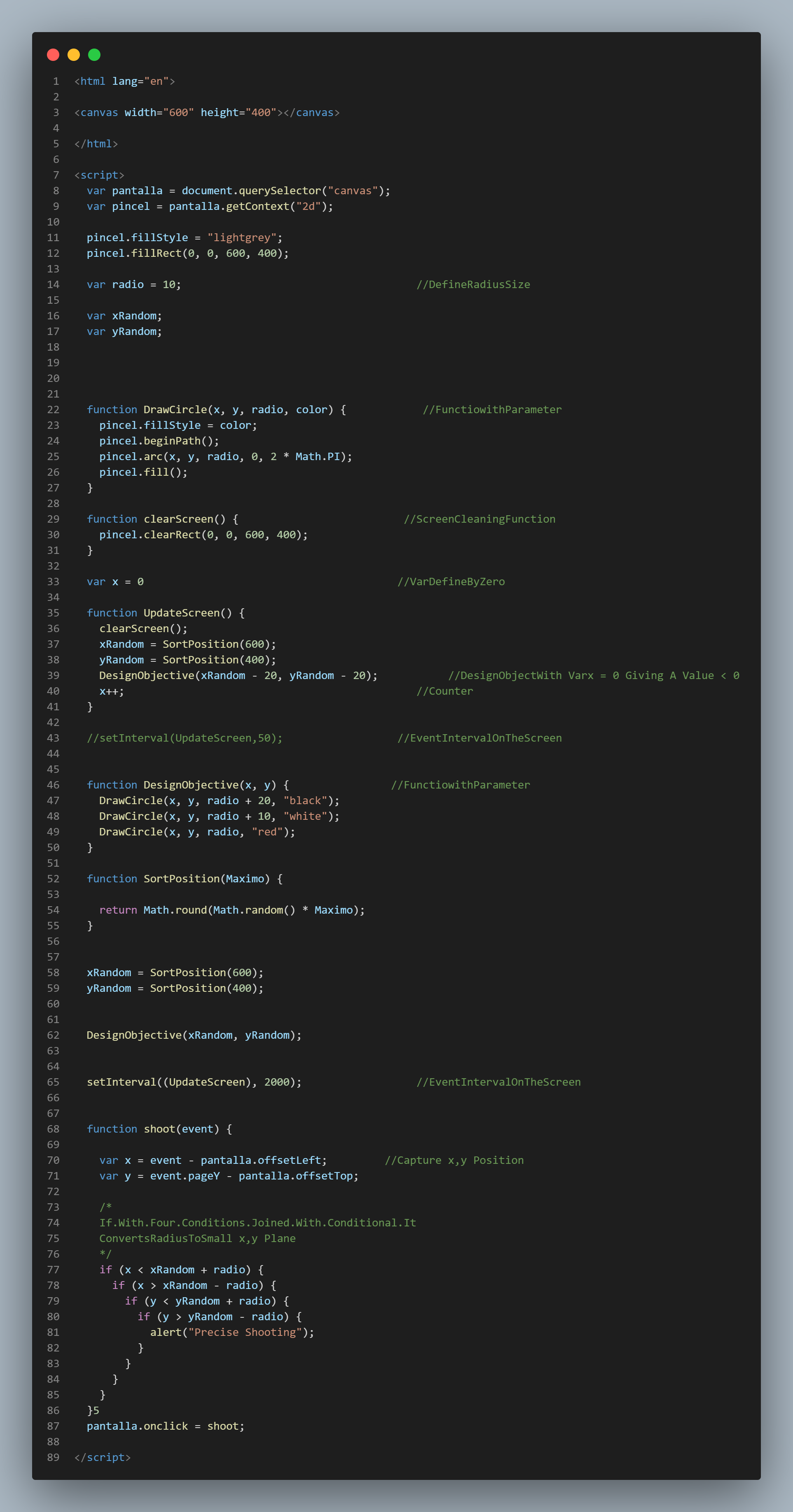
Task: Click the function UpdateScreen definition
Action: pyautogui.click(x=166, y=613)
